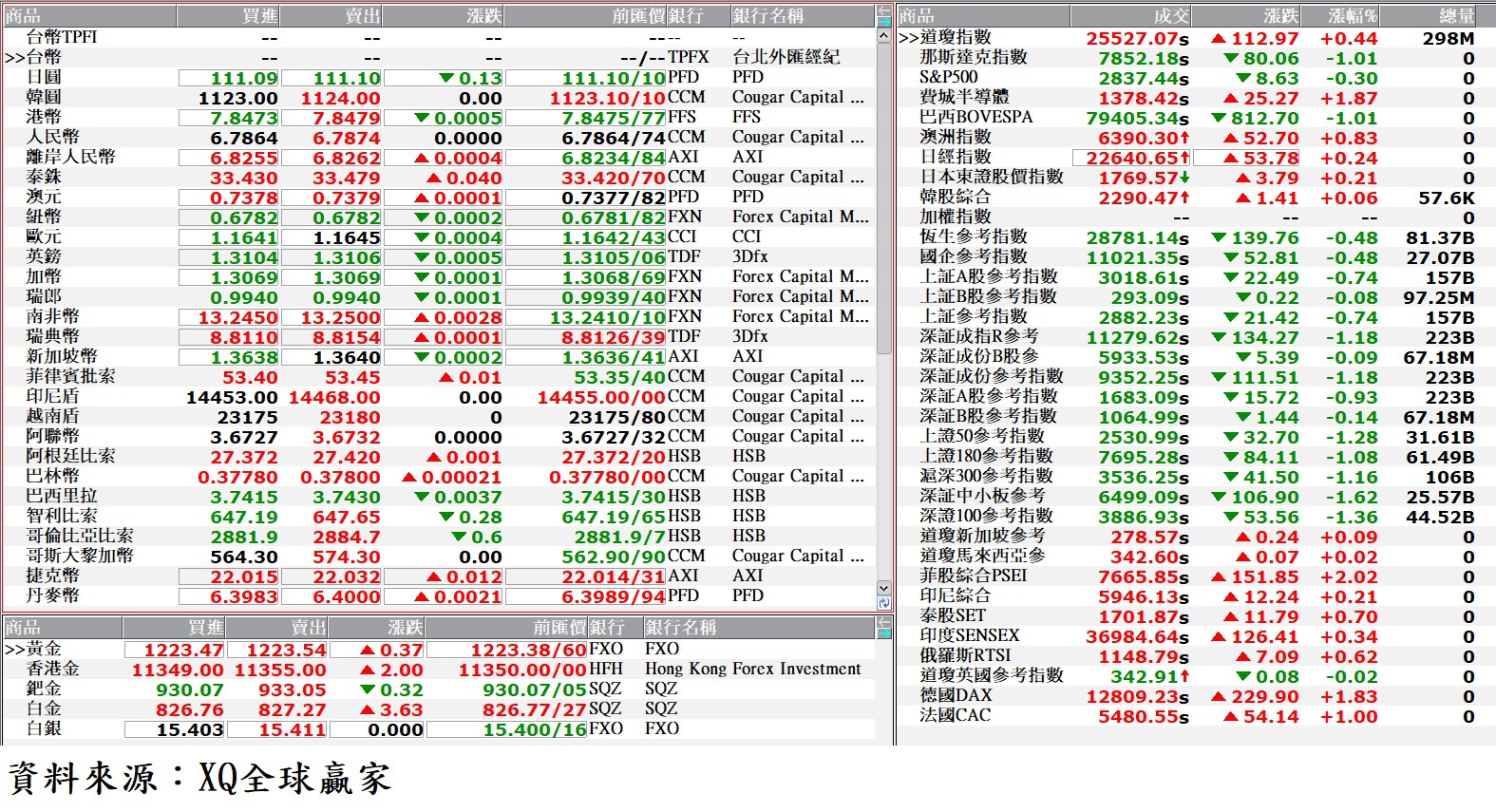This screenshot has height=812, width=1496.
Task: Select the 韓股綜合 row
Action: [1196, 197]
